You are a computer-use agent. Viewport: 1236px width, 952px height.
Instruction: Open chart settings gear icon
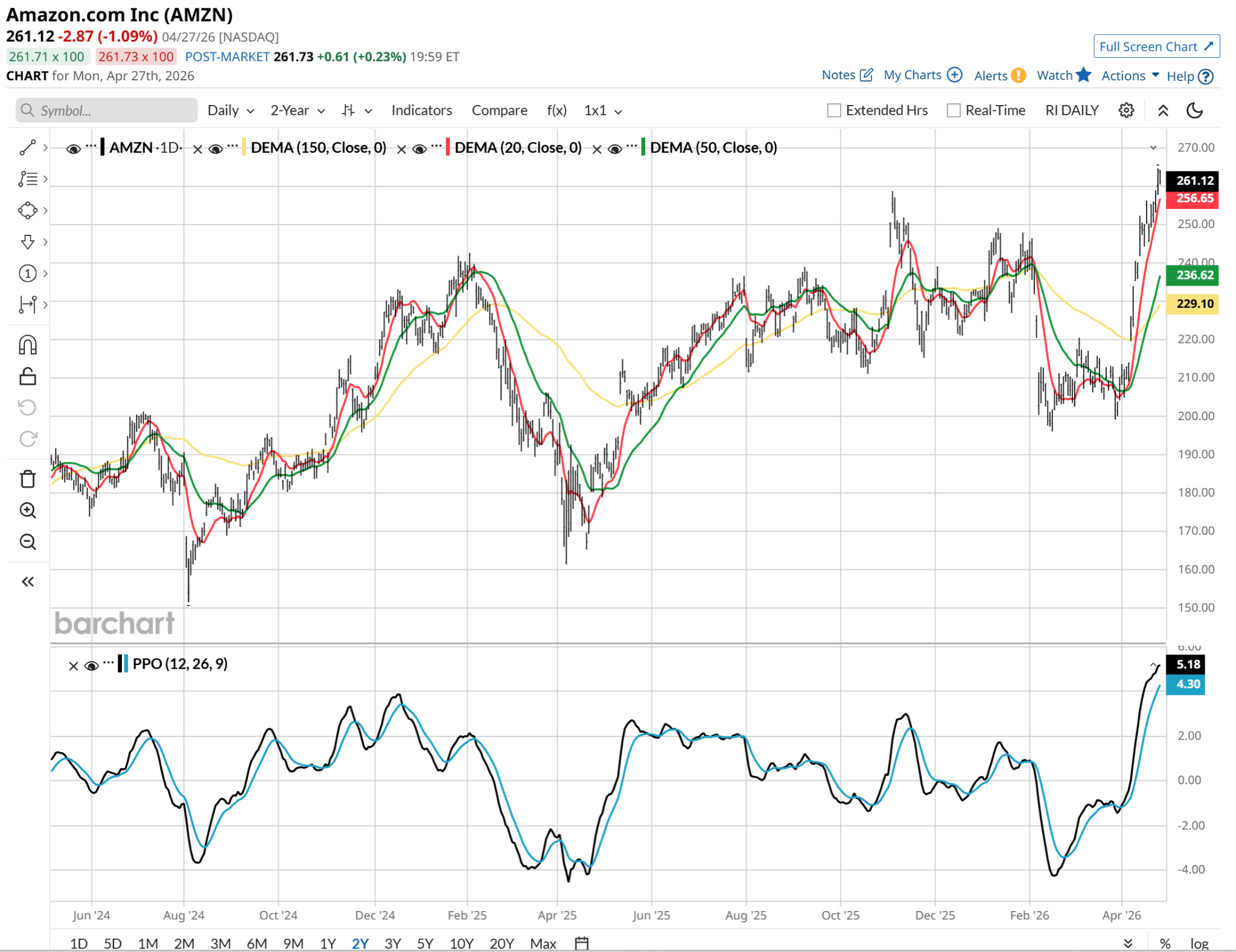click(x=1126, y=110)
